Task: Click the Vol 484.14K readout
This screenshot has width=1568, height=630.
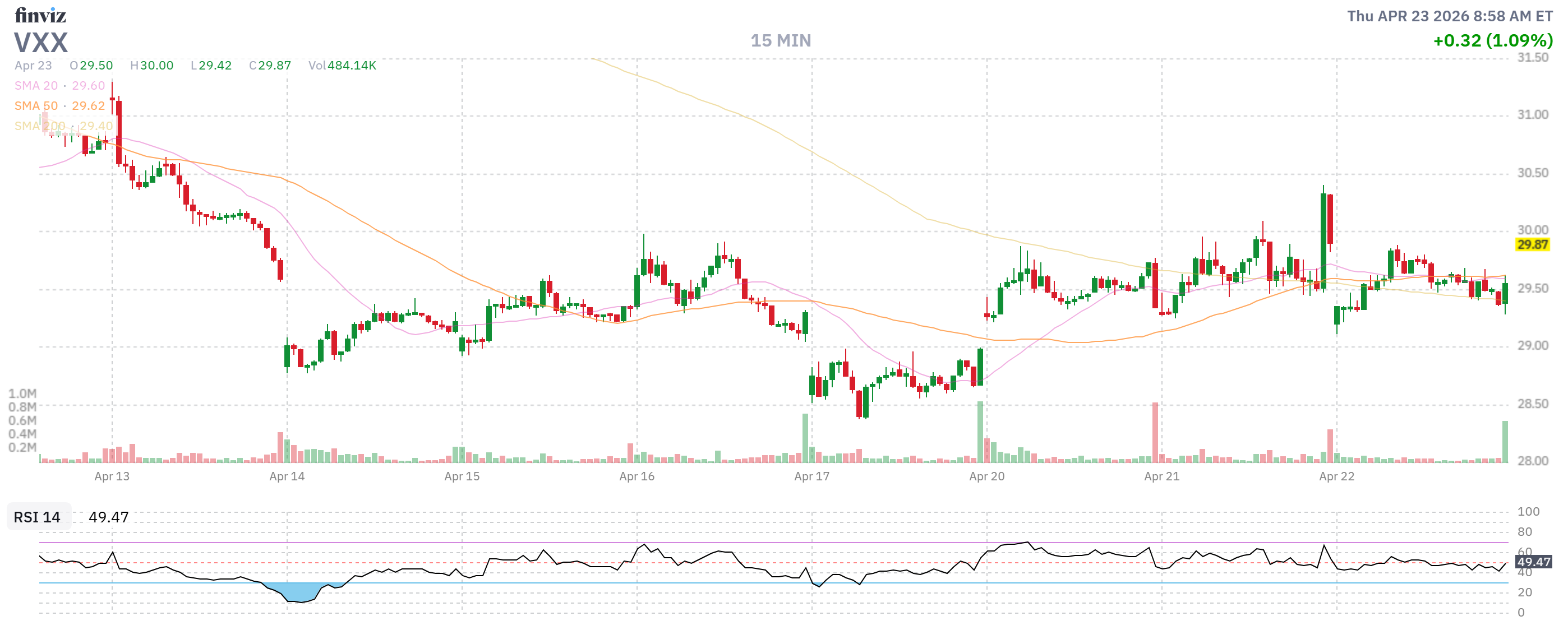Action: 342,66
